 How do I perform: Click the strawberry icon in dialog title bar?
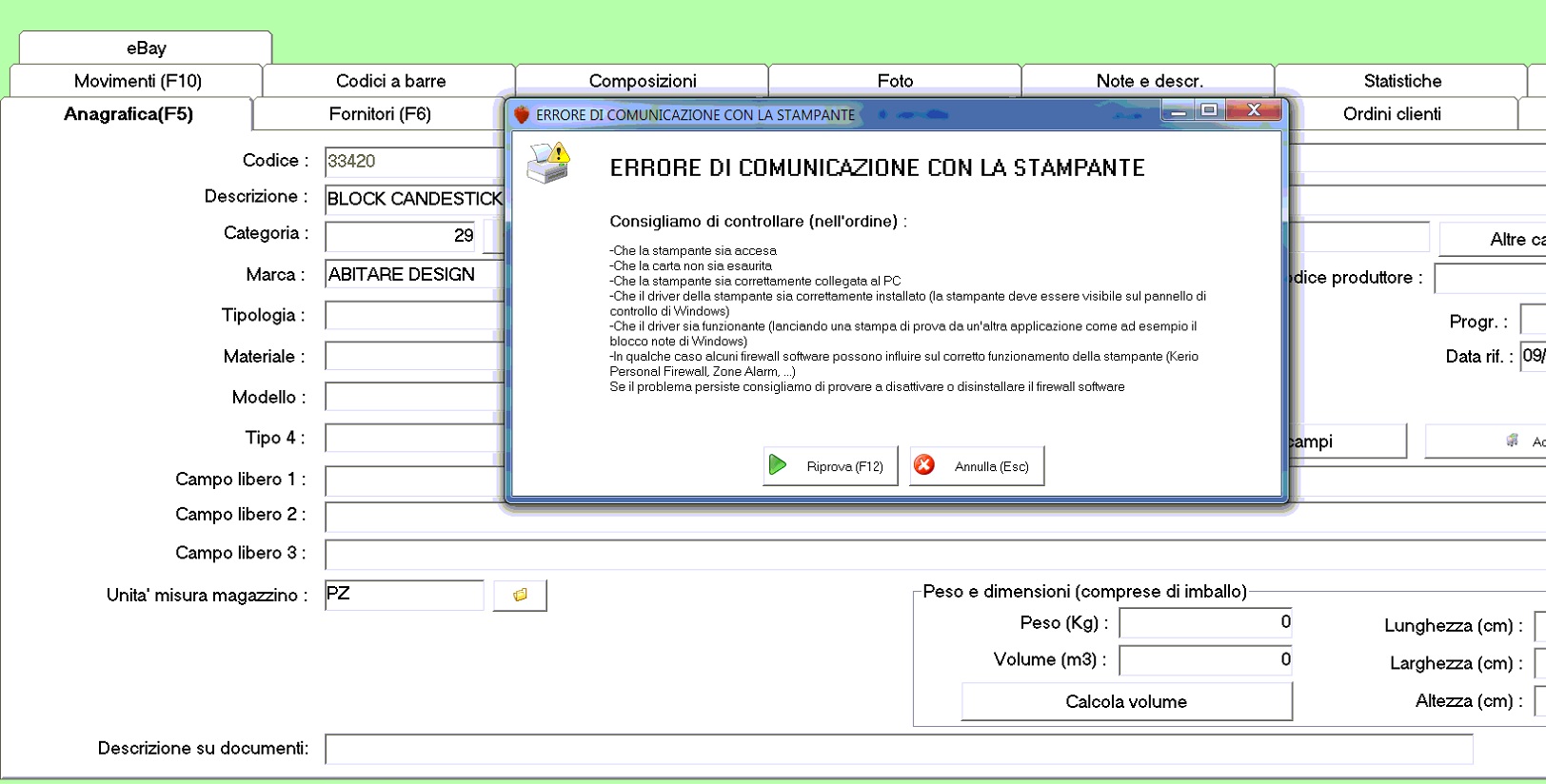522,115
